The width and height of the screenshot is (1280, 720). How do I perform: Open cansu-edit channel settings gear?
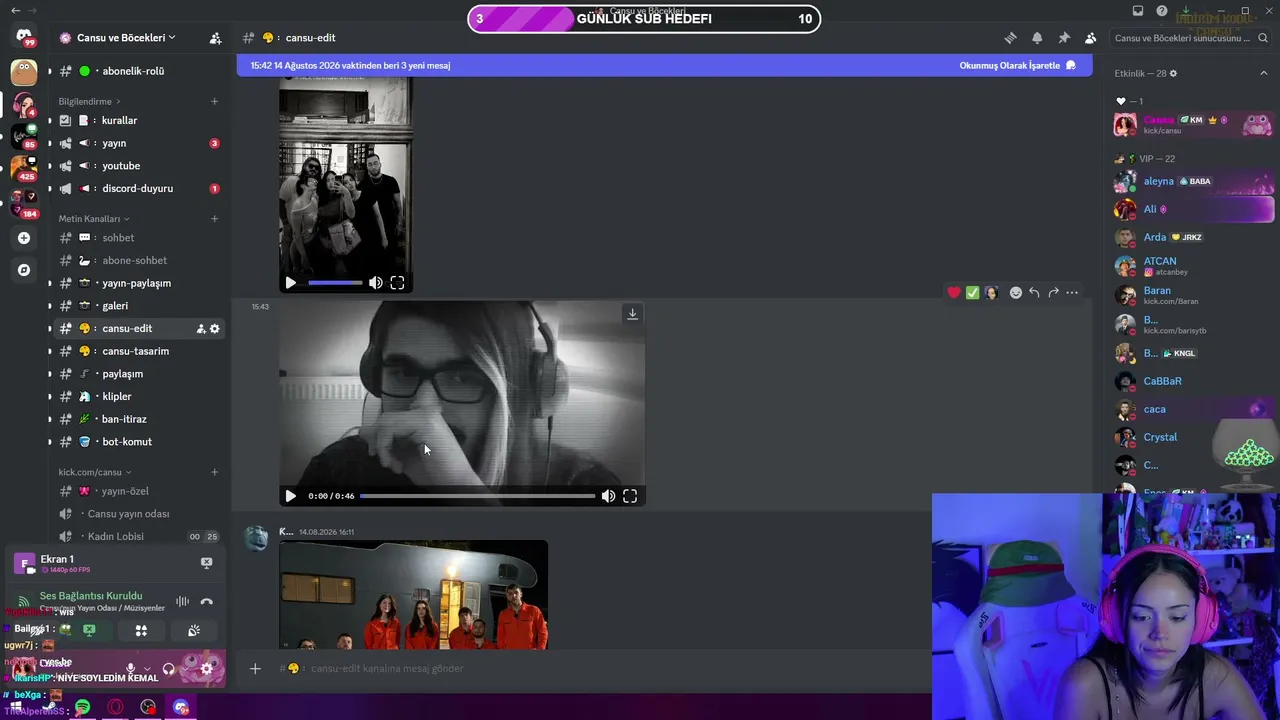(214, 329)
